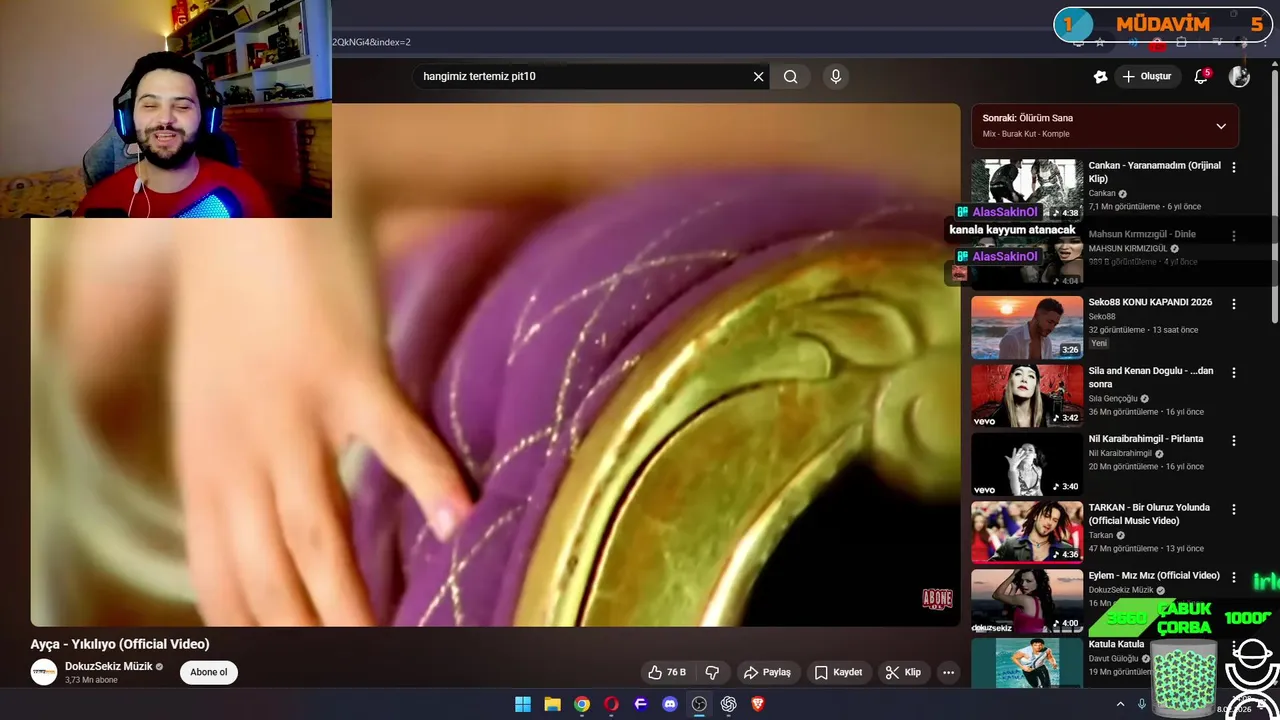Show hidden system tray icons chevron
1280x720 pixels.
pos(1120,704)
